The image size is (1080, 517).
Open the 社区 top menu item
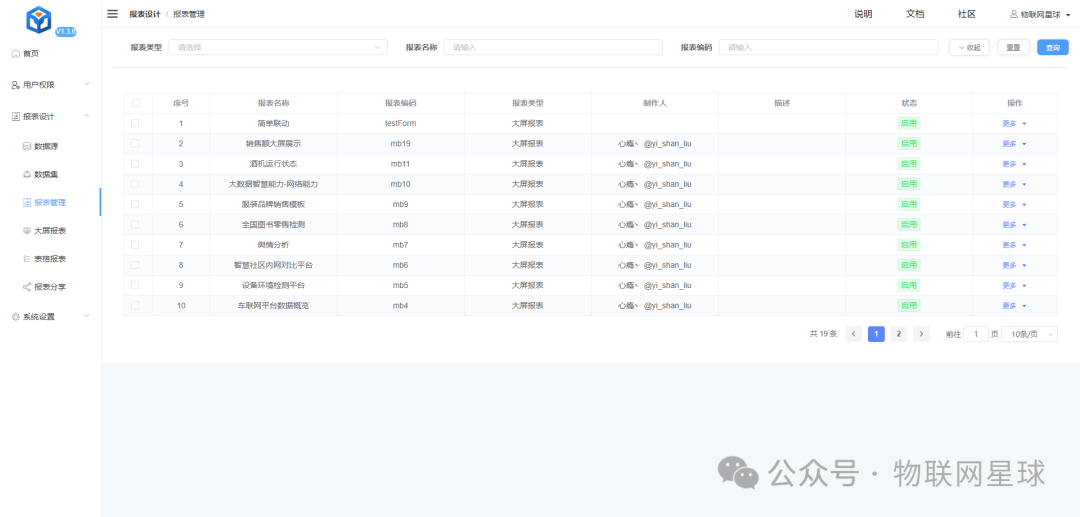(966, 14)
